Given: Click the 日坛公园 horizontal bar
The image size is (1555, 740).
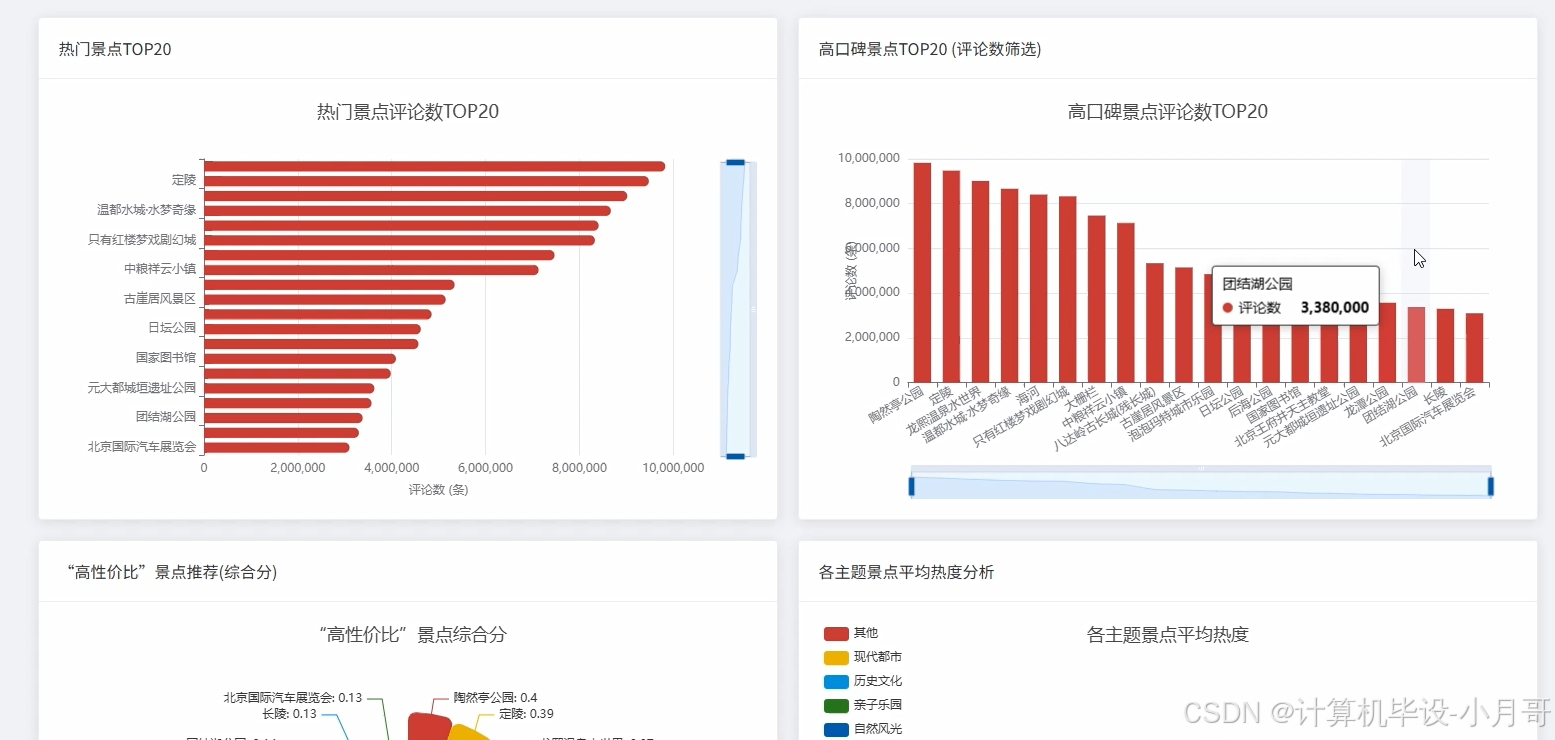Looking at the screenshot, I should pos(312,329).
